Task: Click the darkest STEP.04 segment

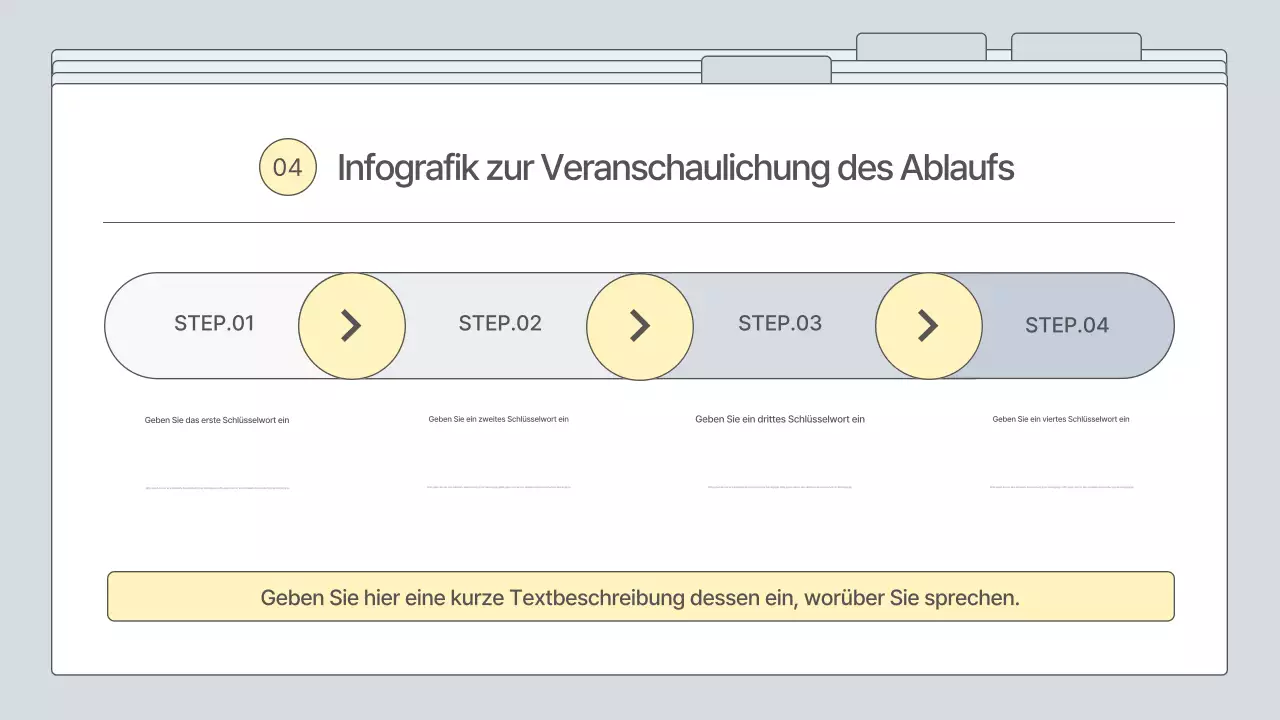Action: [x=1068, y=325]
